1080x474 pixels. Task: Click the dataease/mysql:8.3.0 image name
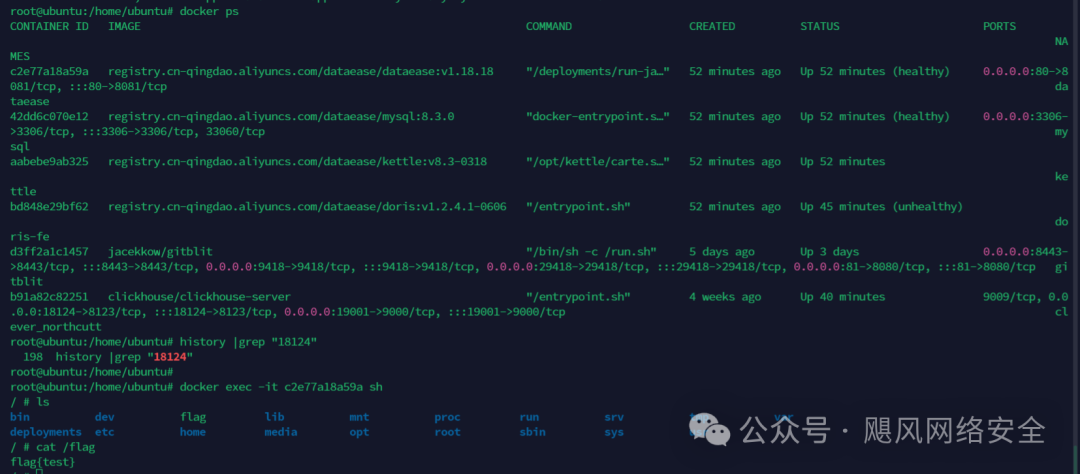[x=281, y=116]
